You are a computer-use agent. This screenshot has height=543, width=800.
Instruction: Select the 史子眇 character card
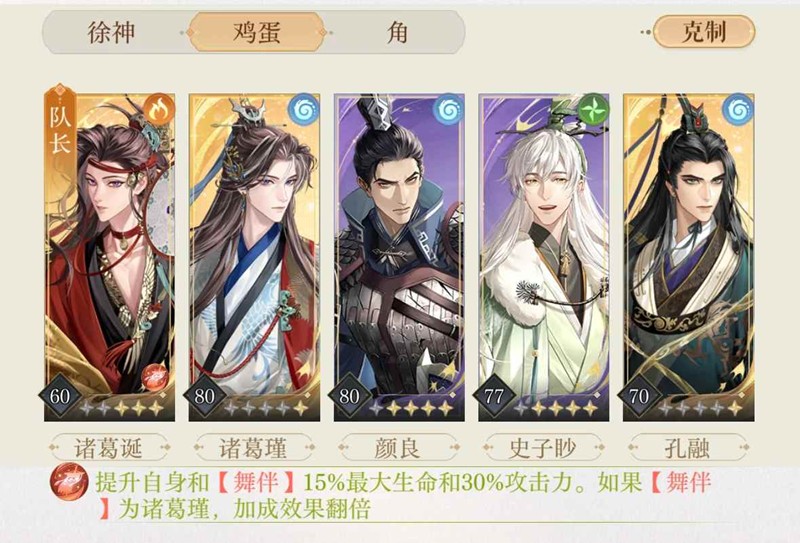pos(543,257)
